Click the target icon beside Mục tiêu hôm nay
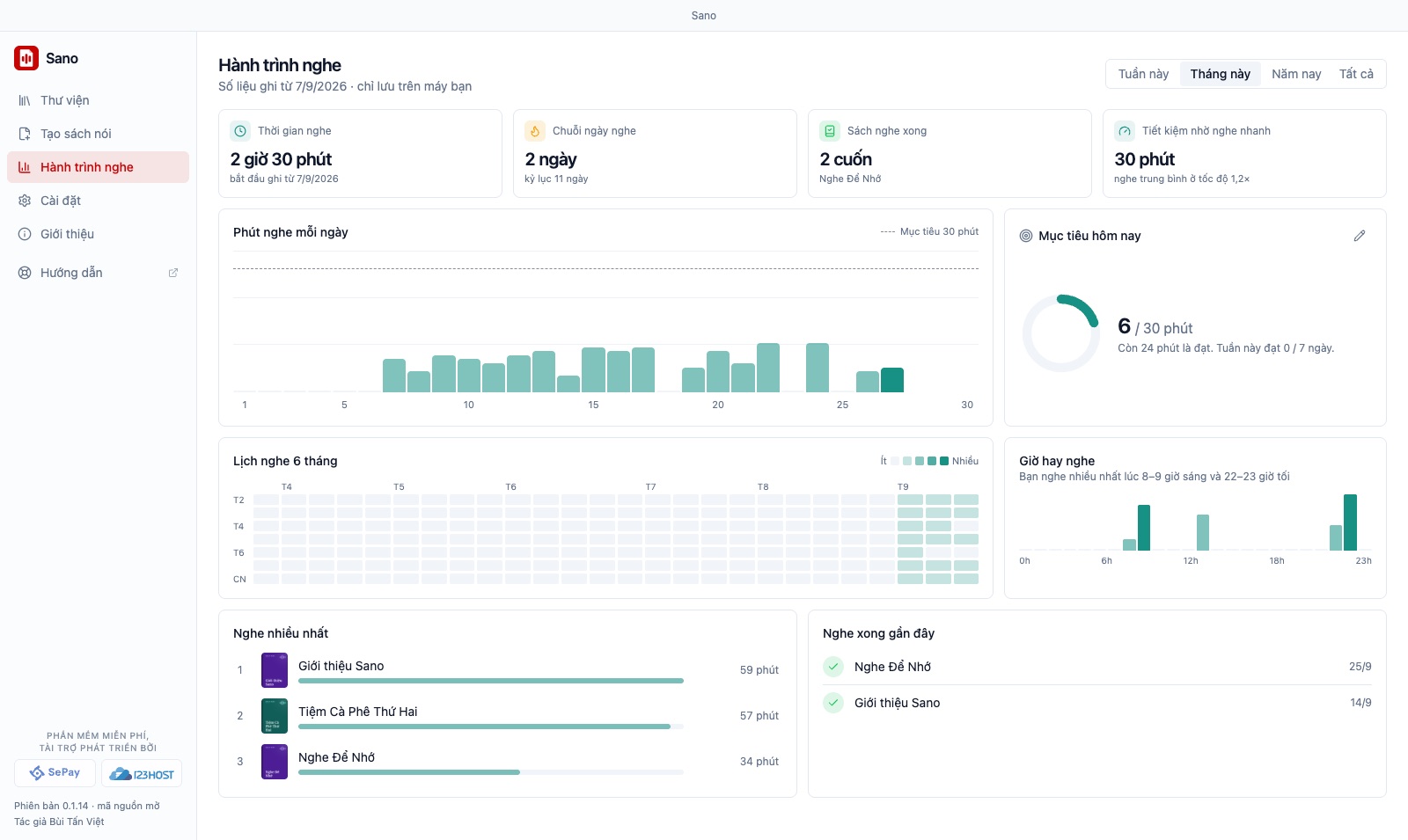 coord(1026,236)
